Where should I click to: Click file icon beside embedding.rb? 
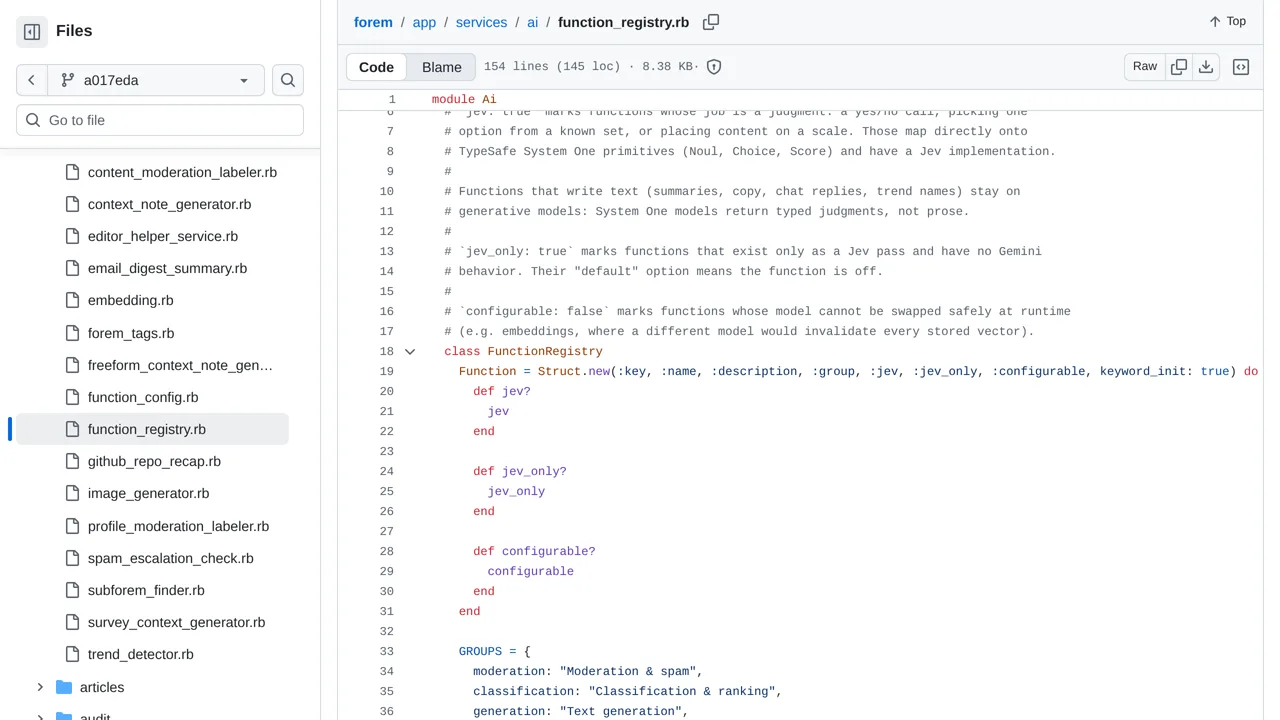[72, 300]
